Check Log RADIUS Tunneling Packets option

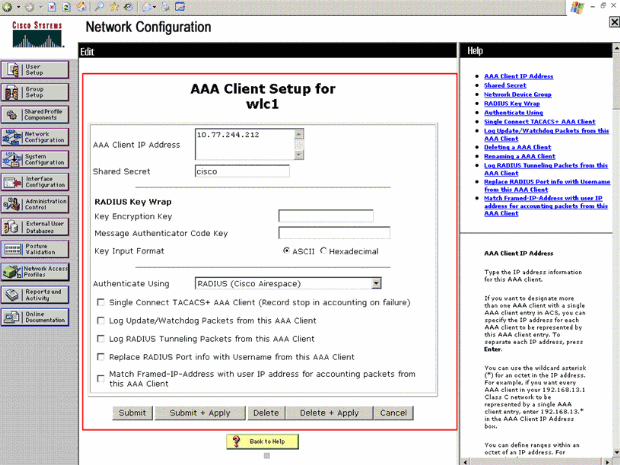point(101,339)
